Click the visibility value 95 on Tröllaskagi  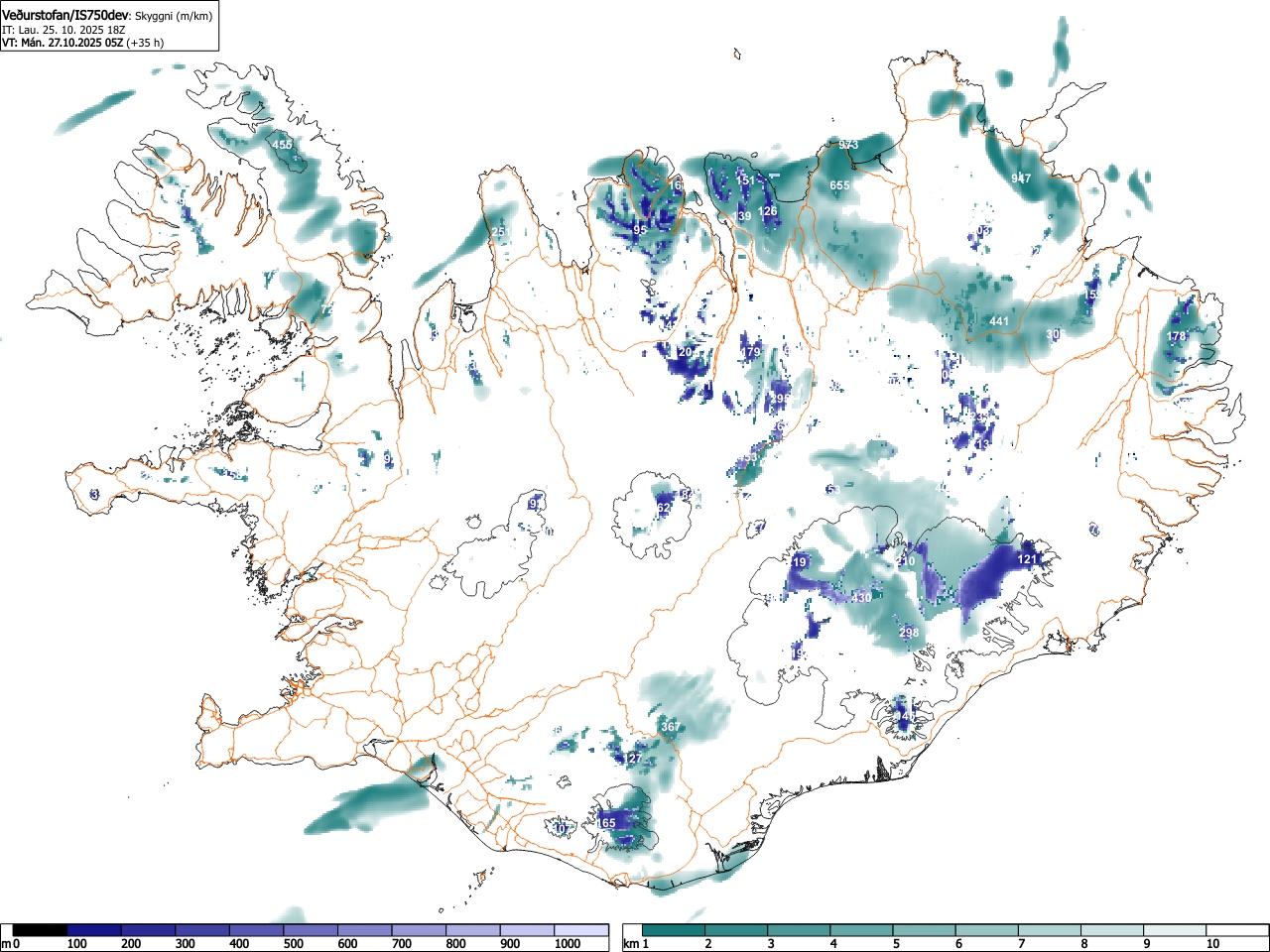pyautogui.click(x=640, y=230)
